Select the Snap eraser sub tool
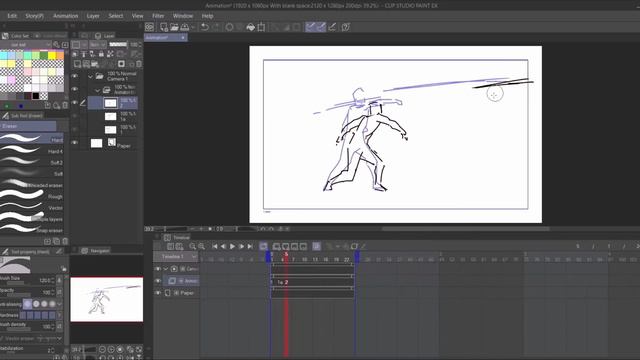This screenshot has height=360, width=640. (32, 230)
